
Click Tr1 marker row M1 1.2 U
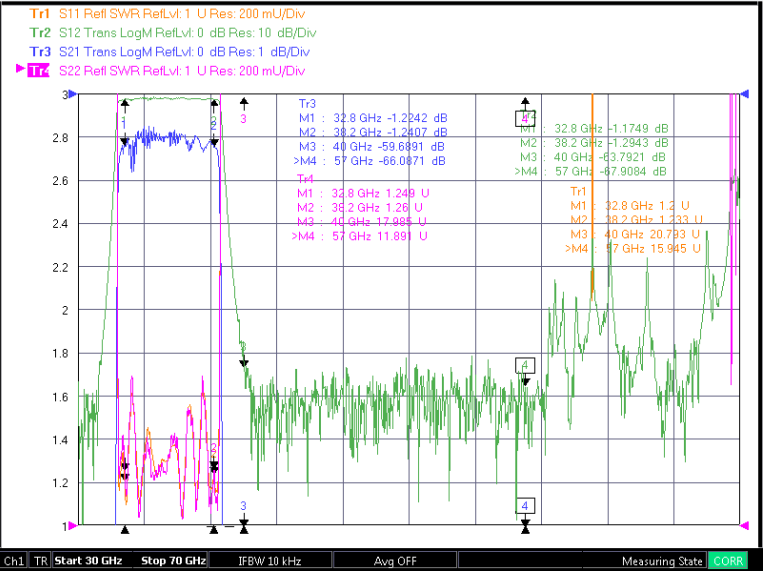(630, 205)
